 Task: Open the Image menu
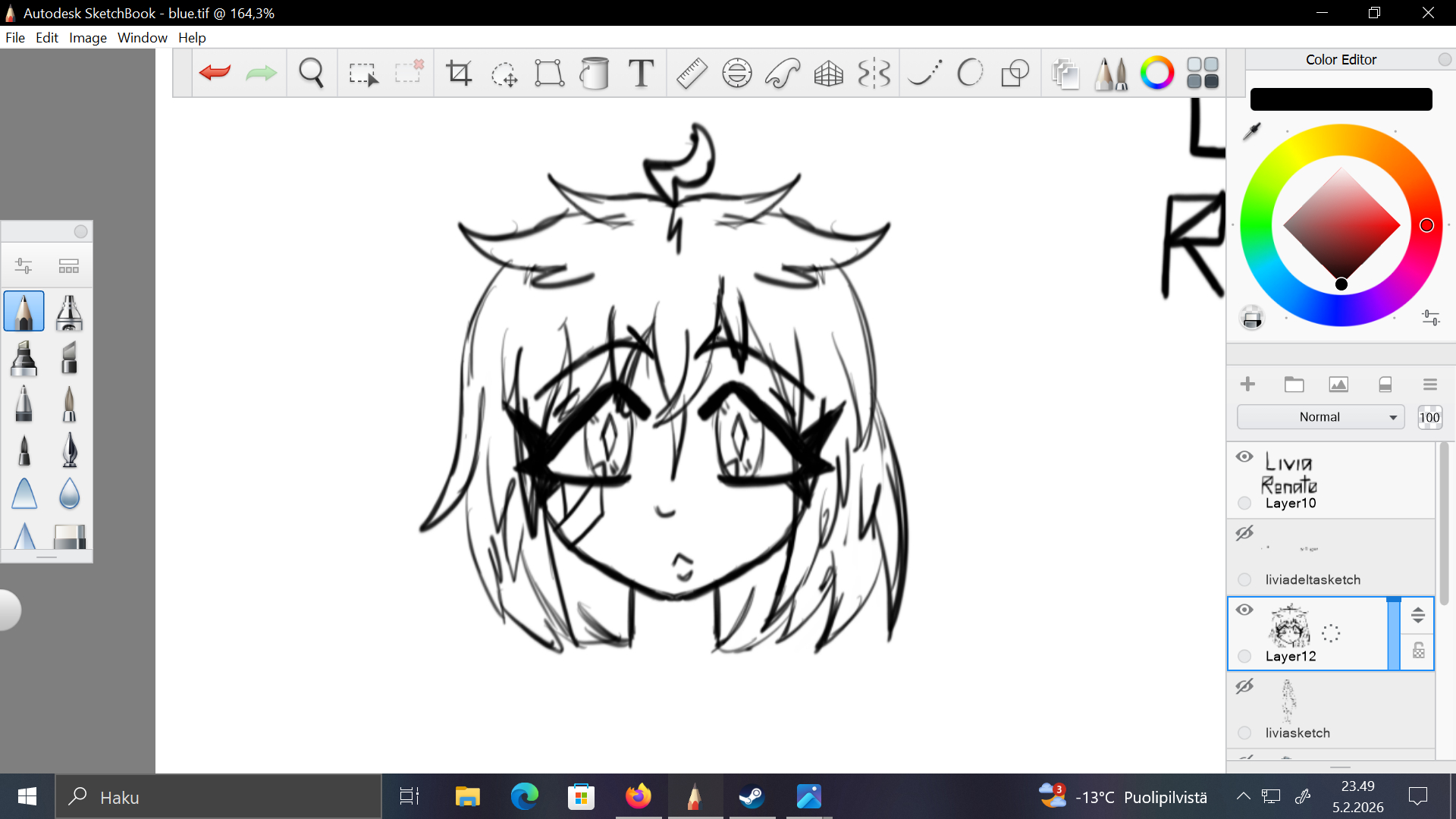click(88, 38)
